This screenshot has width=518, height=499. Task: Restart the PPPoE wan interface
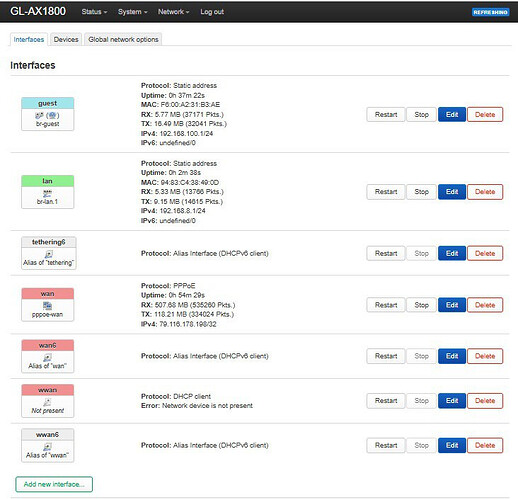point(386,305)
